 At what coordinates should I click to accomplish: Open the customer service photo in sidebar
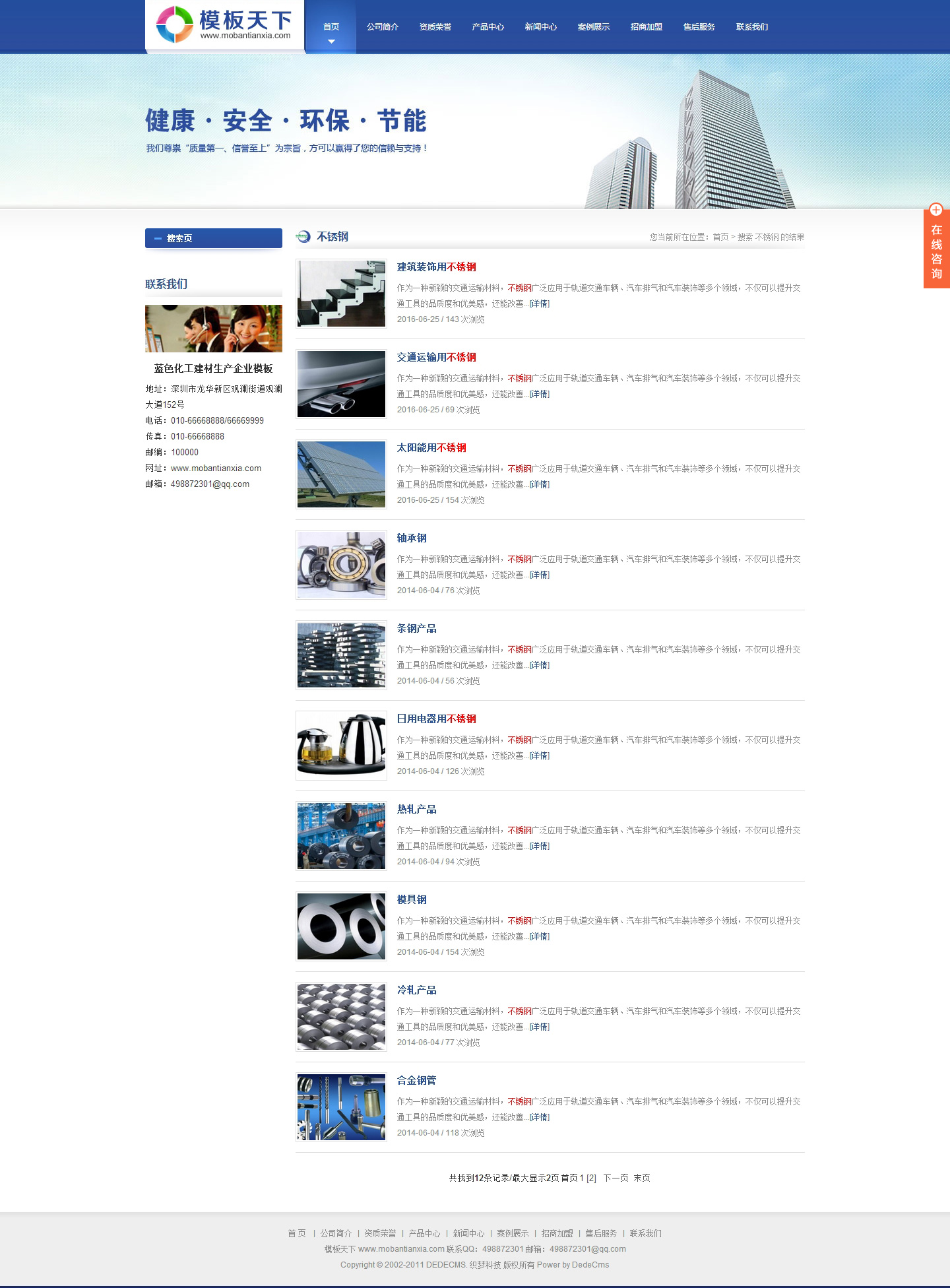click(213, 329)
